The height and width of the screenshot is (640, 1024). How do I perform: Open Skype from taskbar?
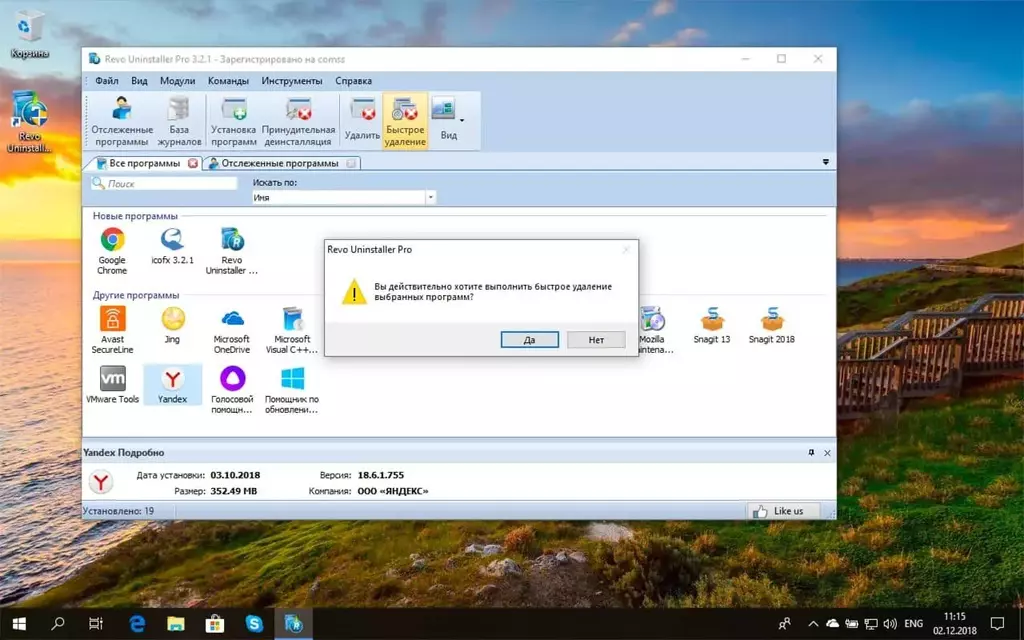[x=254, y=624]
